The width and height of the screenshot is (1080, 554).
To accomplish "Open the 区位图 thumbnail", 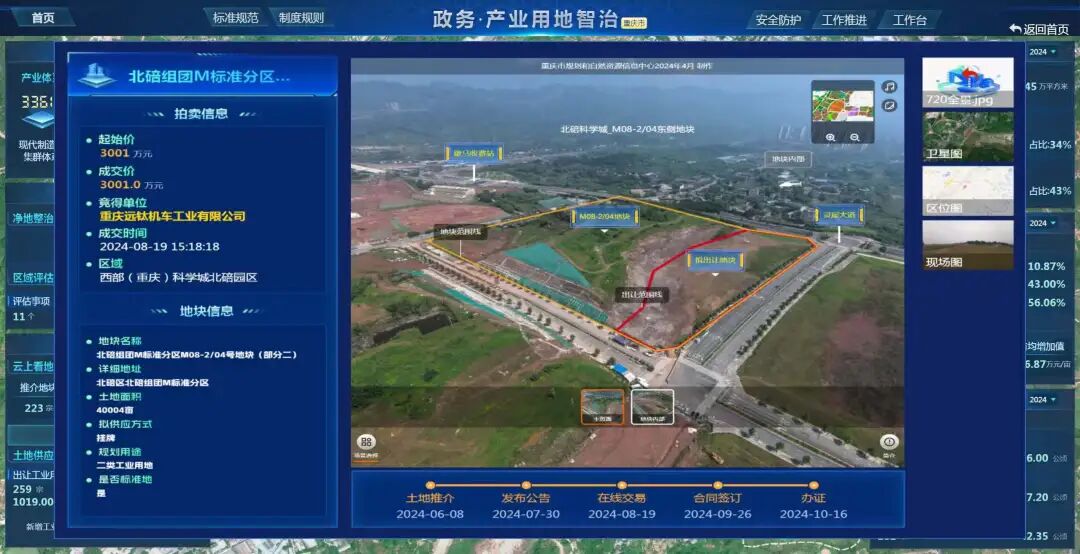I will (x=968, y=191).
